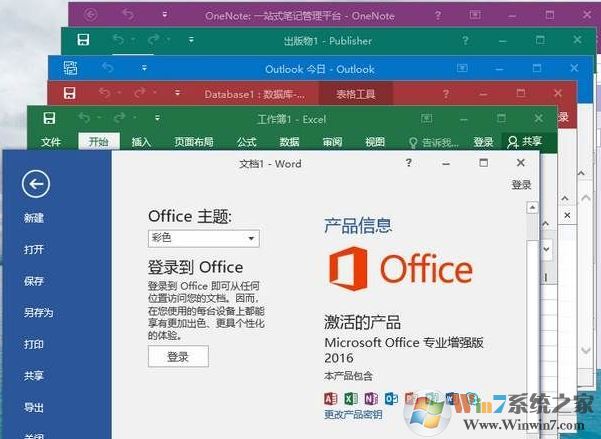Click the Outlook product icon under 本产品包含

(x=391, y=399)
